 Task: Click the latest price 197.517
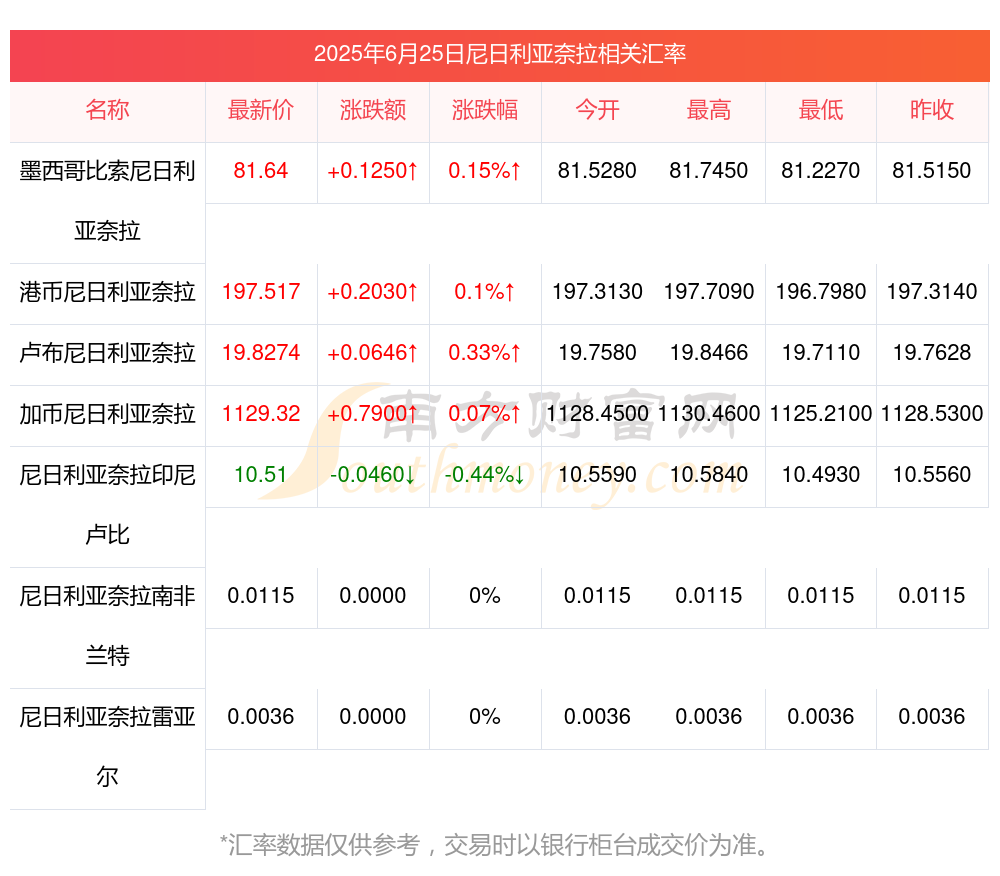[x=261, y=292]
